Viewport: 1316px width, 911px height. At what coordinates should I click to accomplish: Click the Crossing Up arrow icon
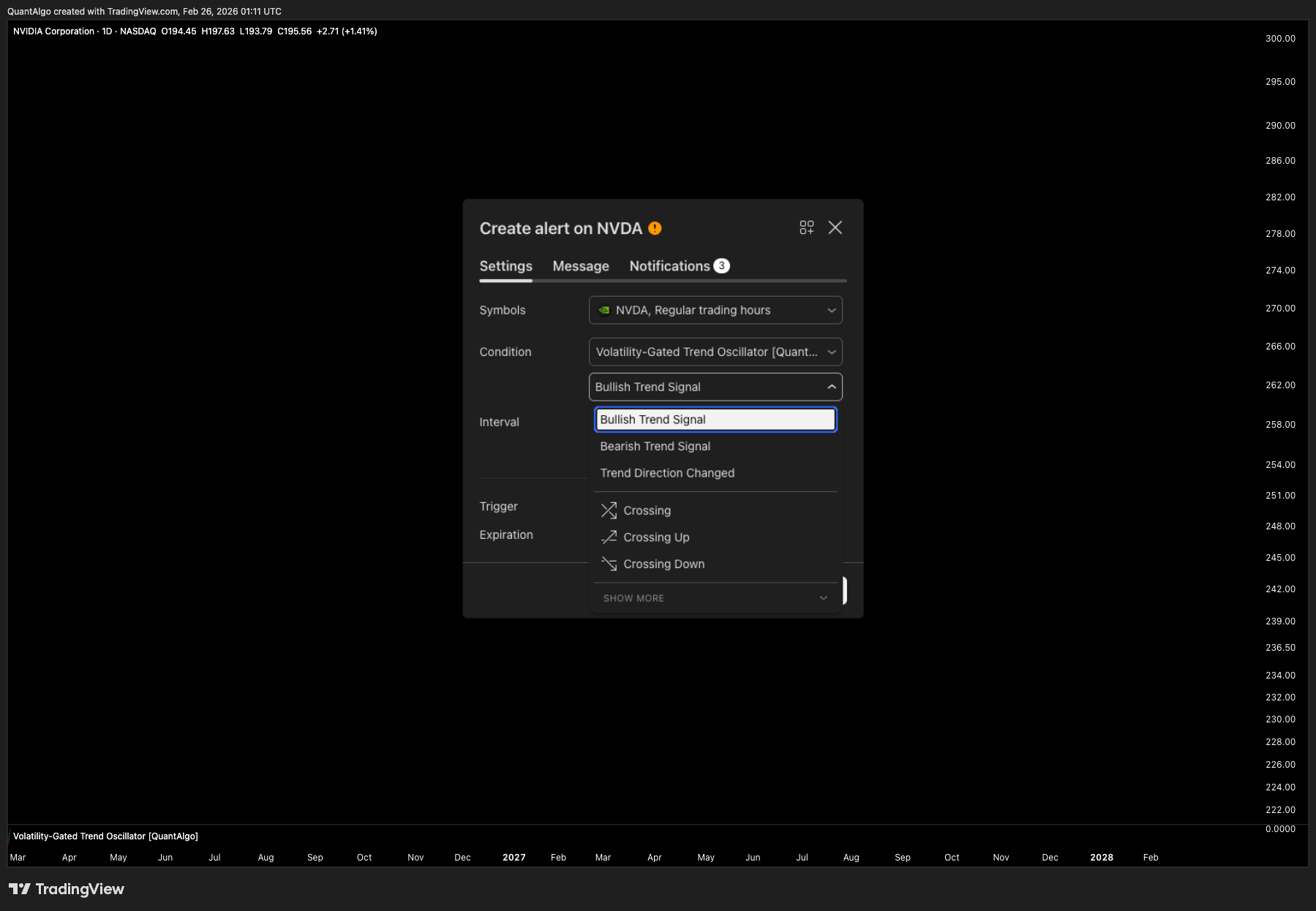pyautogui.click(x=609, y=537)
